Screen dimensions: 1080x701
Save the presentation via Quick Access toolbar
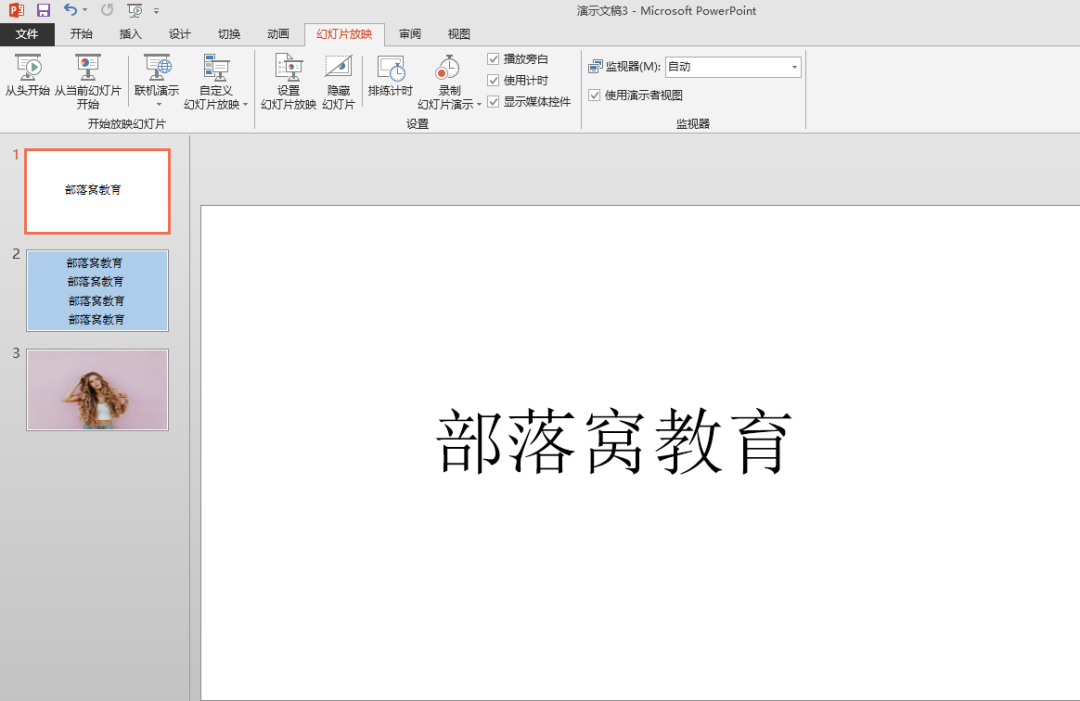pos(41,10)
